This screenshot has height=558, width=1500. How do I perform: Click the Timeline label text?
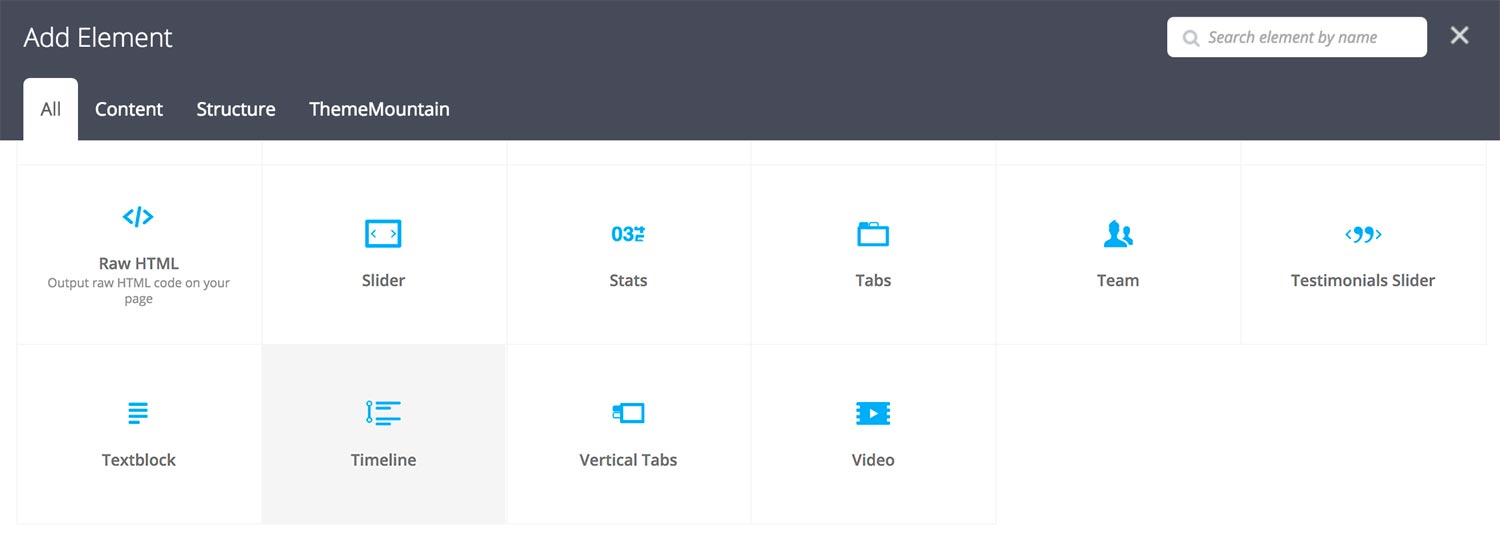coord(383,460)
